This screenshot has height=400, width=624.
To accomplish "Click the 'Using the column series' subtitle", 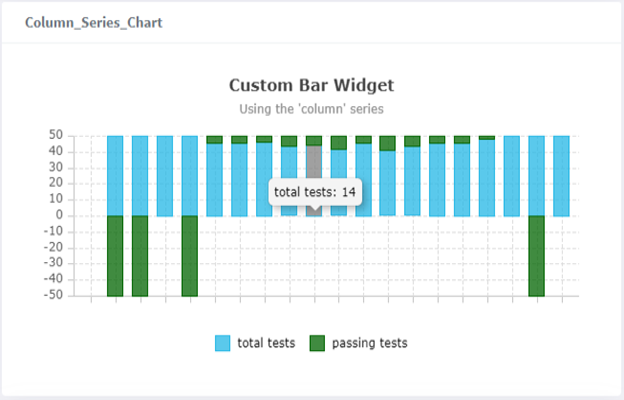I will 312,108.
